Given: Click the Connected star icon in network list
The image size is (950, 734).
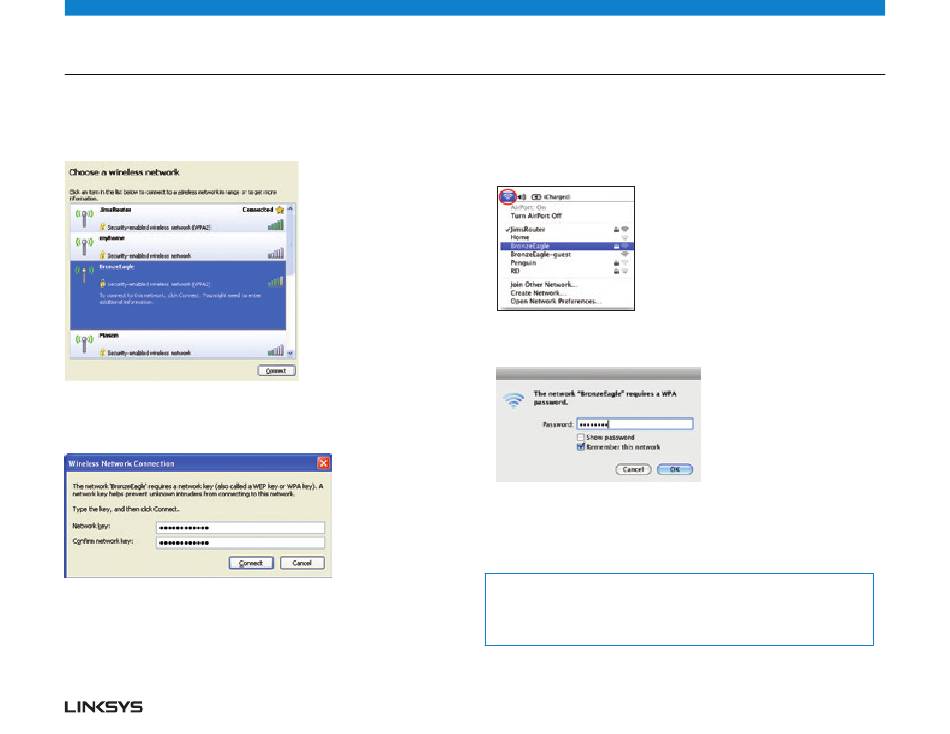Looking at the screenshot, I should 282,210.
